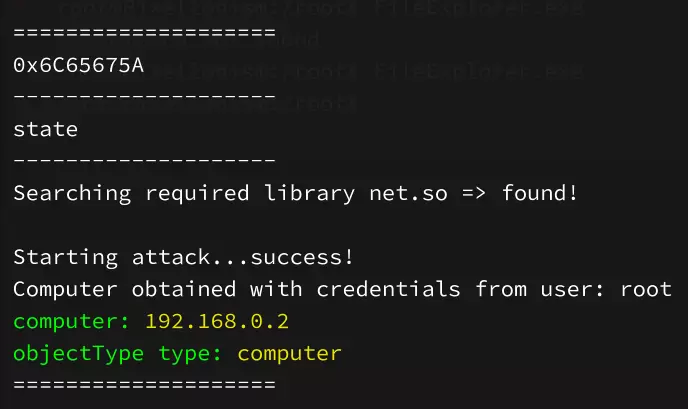
Task: Click the bottom equals-sign separator line
Action: [144, 385]
